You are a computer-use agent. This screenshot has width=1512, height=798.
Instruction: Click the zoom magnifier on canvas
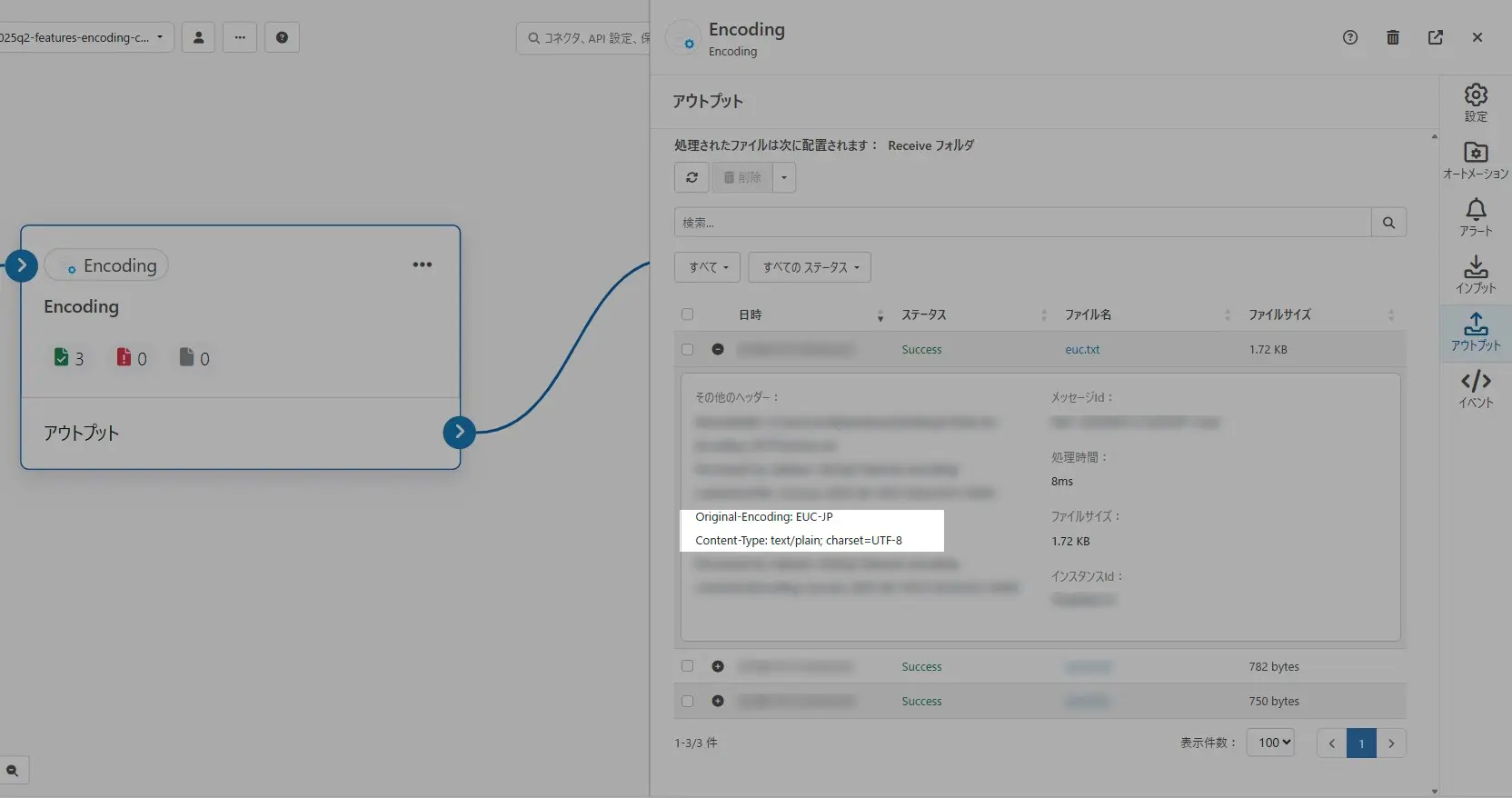pos(13,770)
